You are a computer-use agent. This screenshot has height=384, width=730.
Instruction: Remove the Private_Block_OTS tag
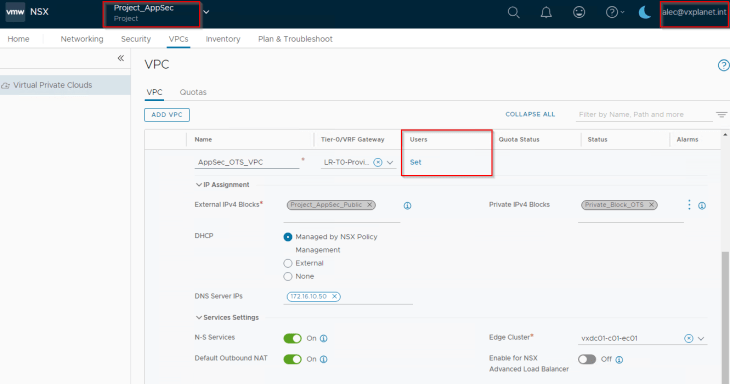pyautogui.click(x=651, y=205)
